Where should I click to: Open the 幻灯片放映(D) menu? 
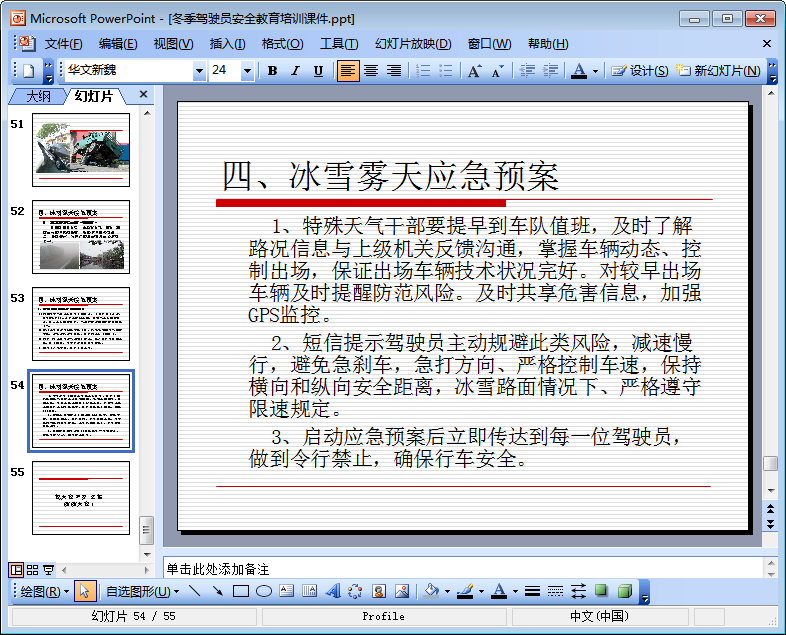point(413,44)
